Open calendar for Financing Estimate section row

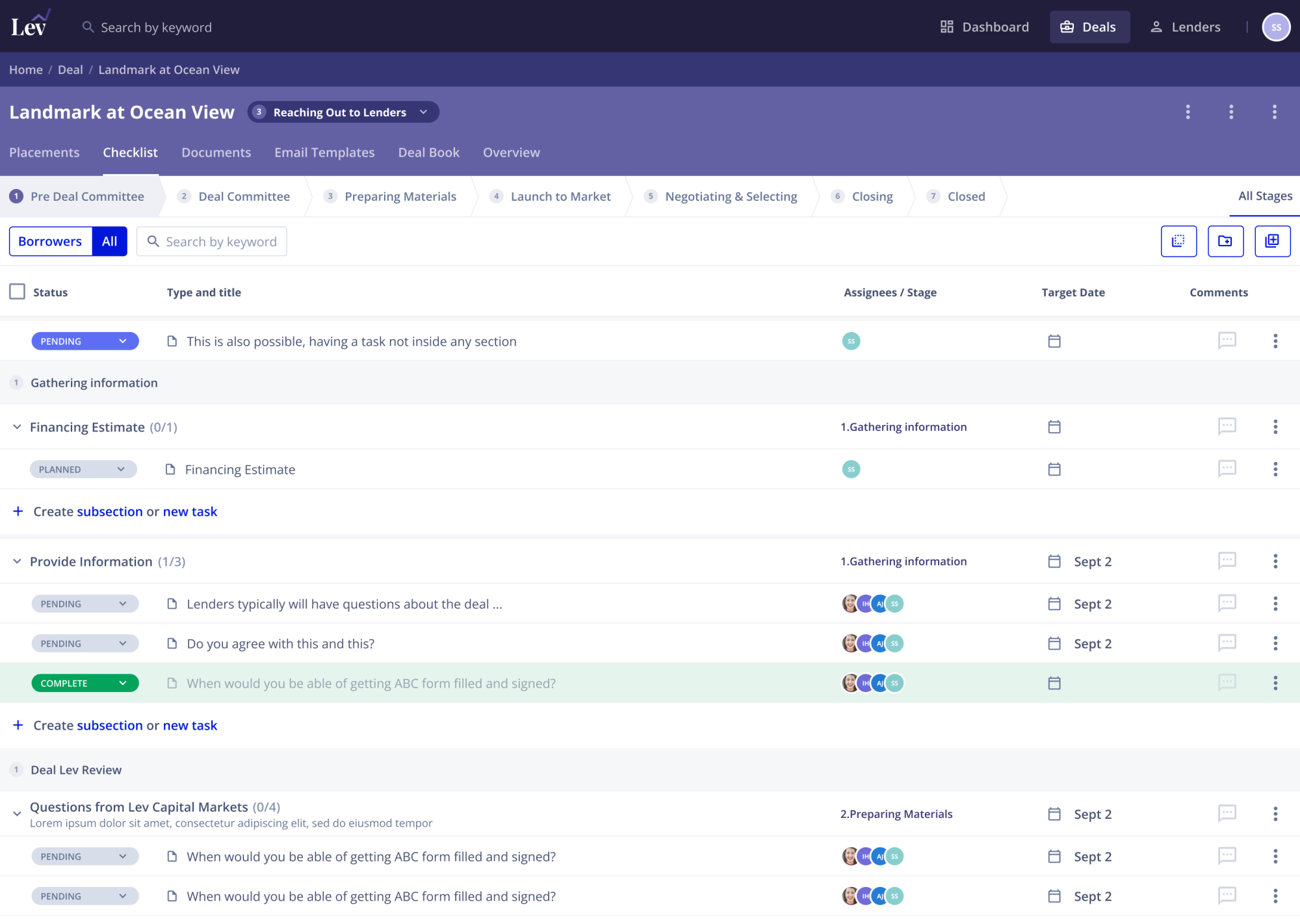tap(1054, 427)
